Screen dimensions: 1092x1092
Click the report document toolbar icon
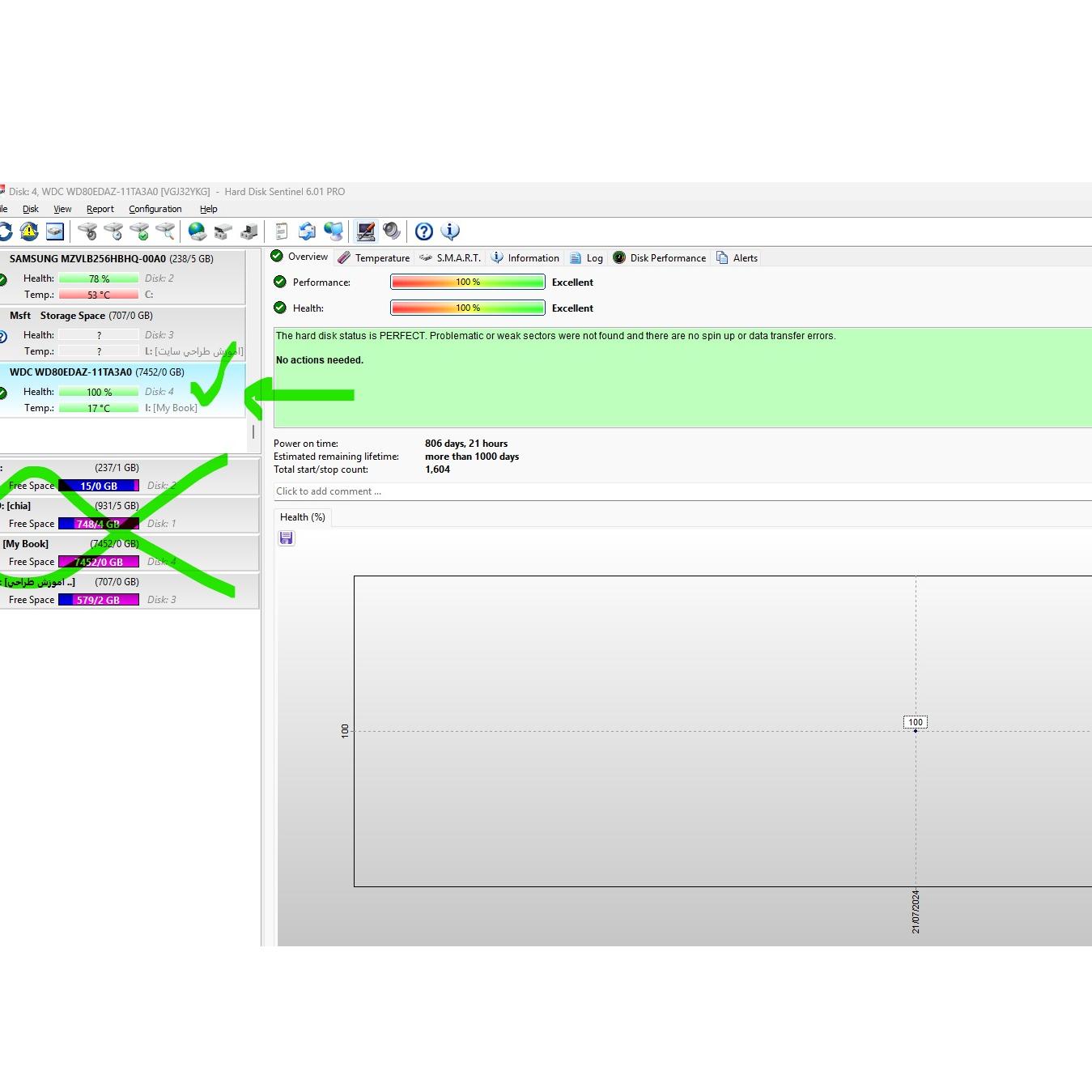(281, 232)
